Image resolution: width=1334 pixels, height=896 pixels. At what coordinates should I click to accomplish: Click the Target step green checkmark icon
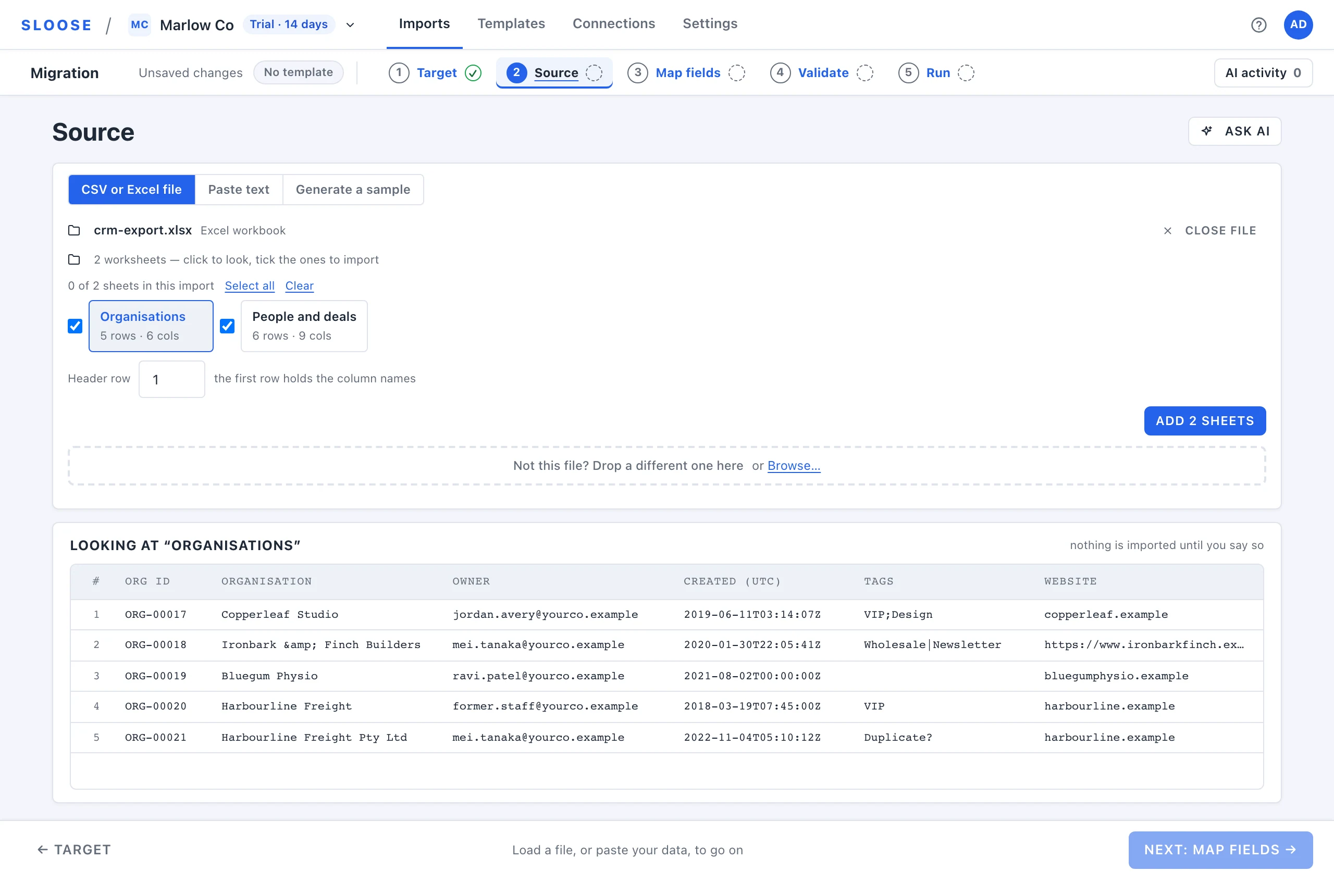pyautogui.click(x=473, y=72)
